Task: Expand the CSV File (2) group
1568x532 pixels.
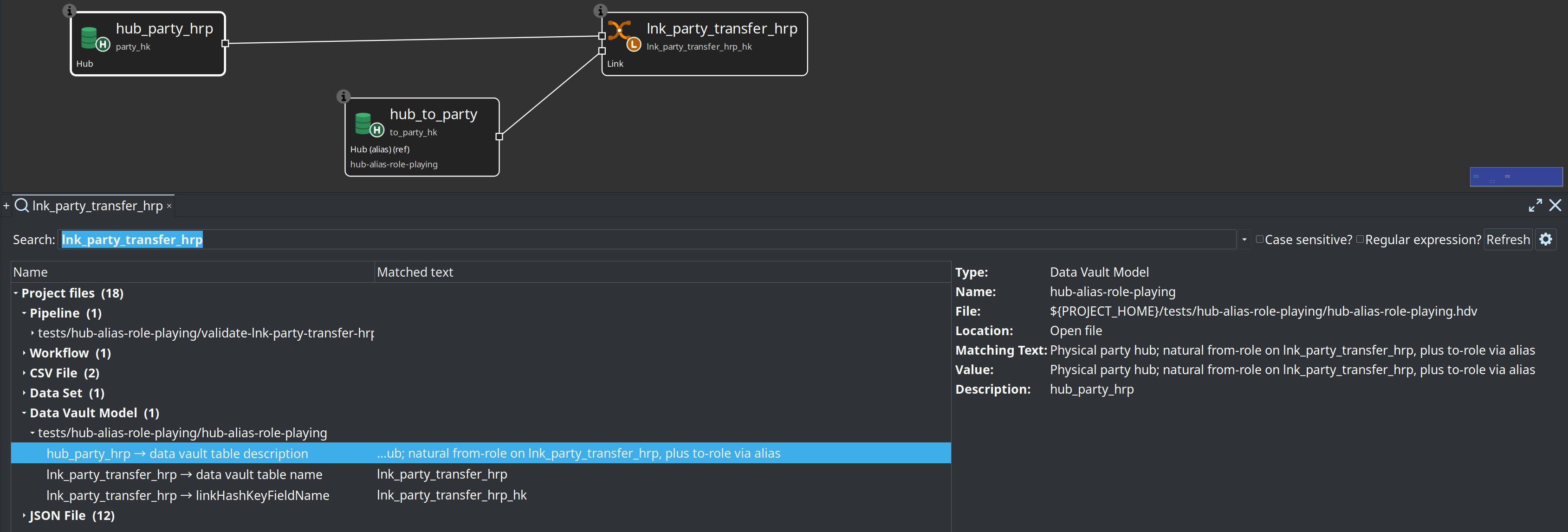Action: 24,373
